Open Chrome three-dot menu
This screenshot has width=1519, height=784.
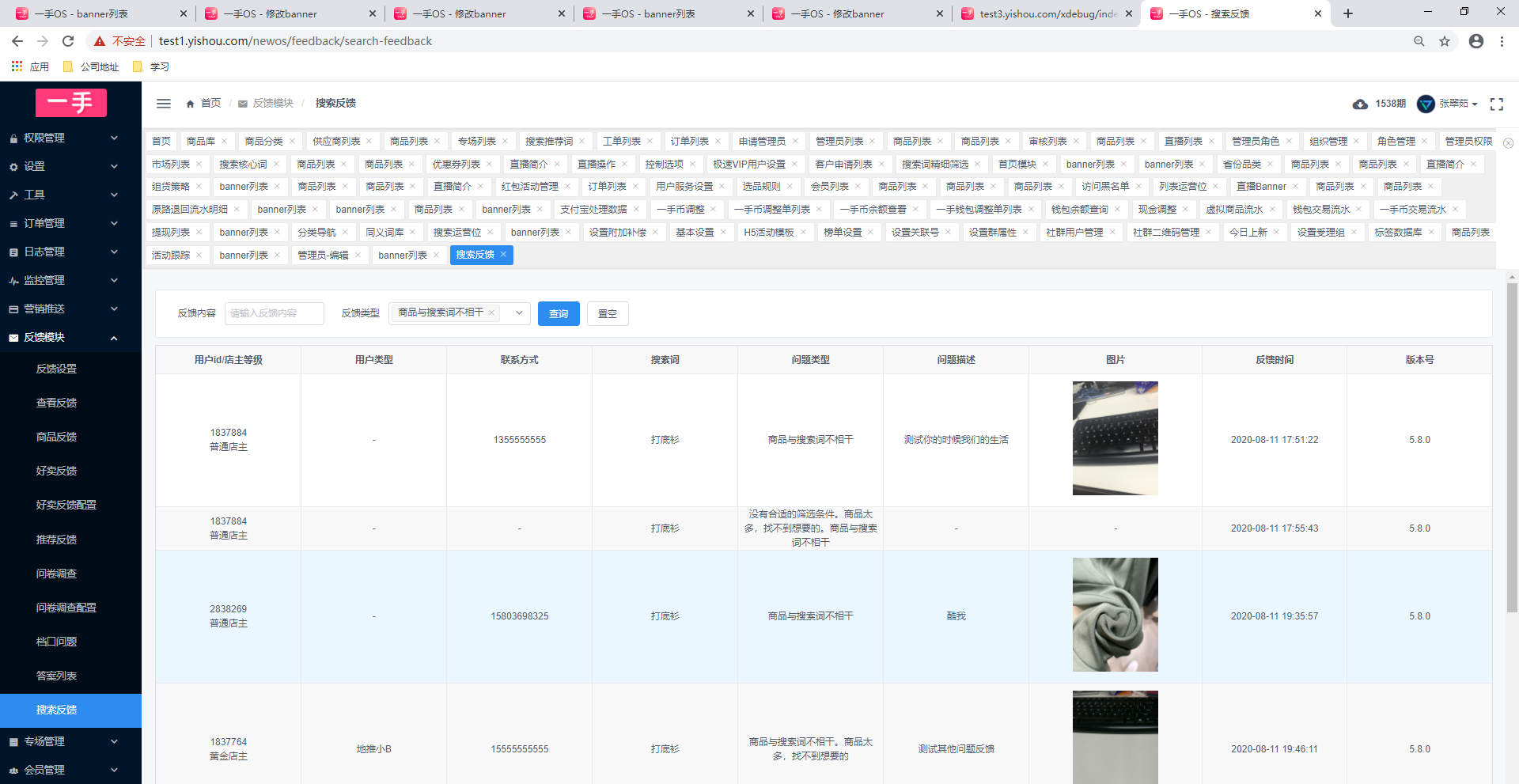click(x=1502, y=41)
